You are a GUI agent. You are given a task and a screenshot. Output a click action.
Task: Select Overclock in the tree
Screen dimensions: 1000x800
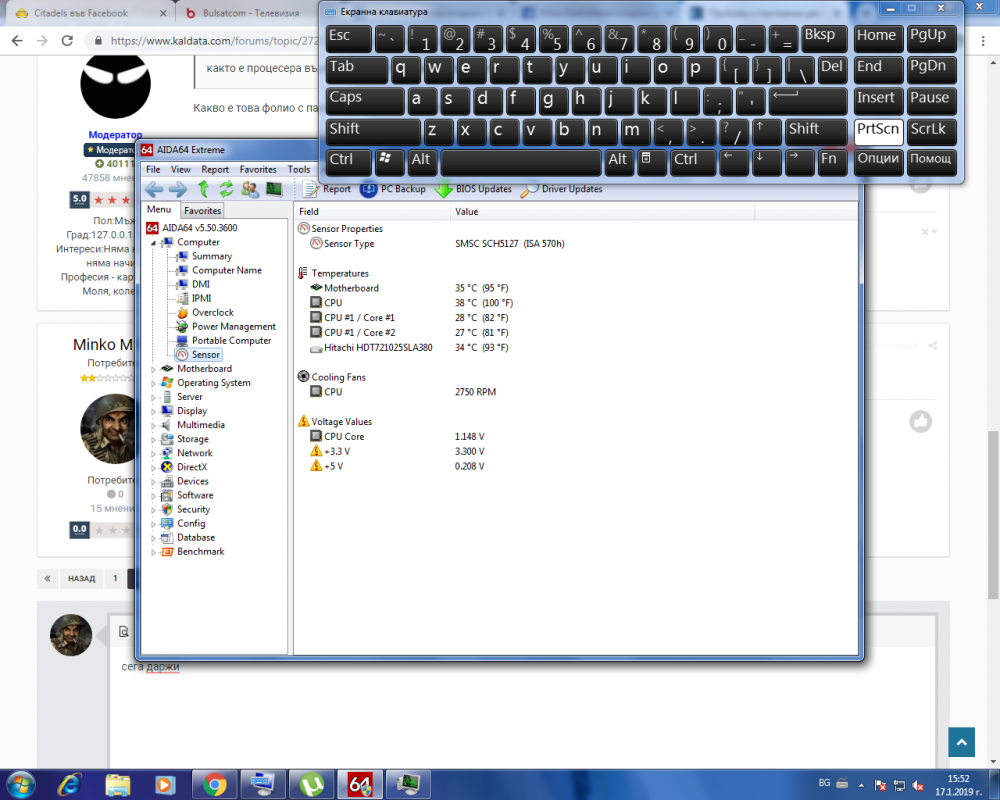pos(212,312)
